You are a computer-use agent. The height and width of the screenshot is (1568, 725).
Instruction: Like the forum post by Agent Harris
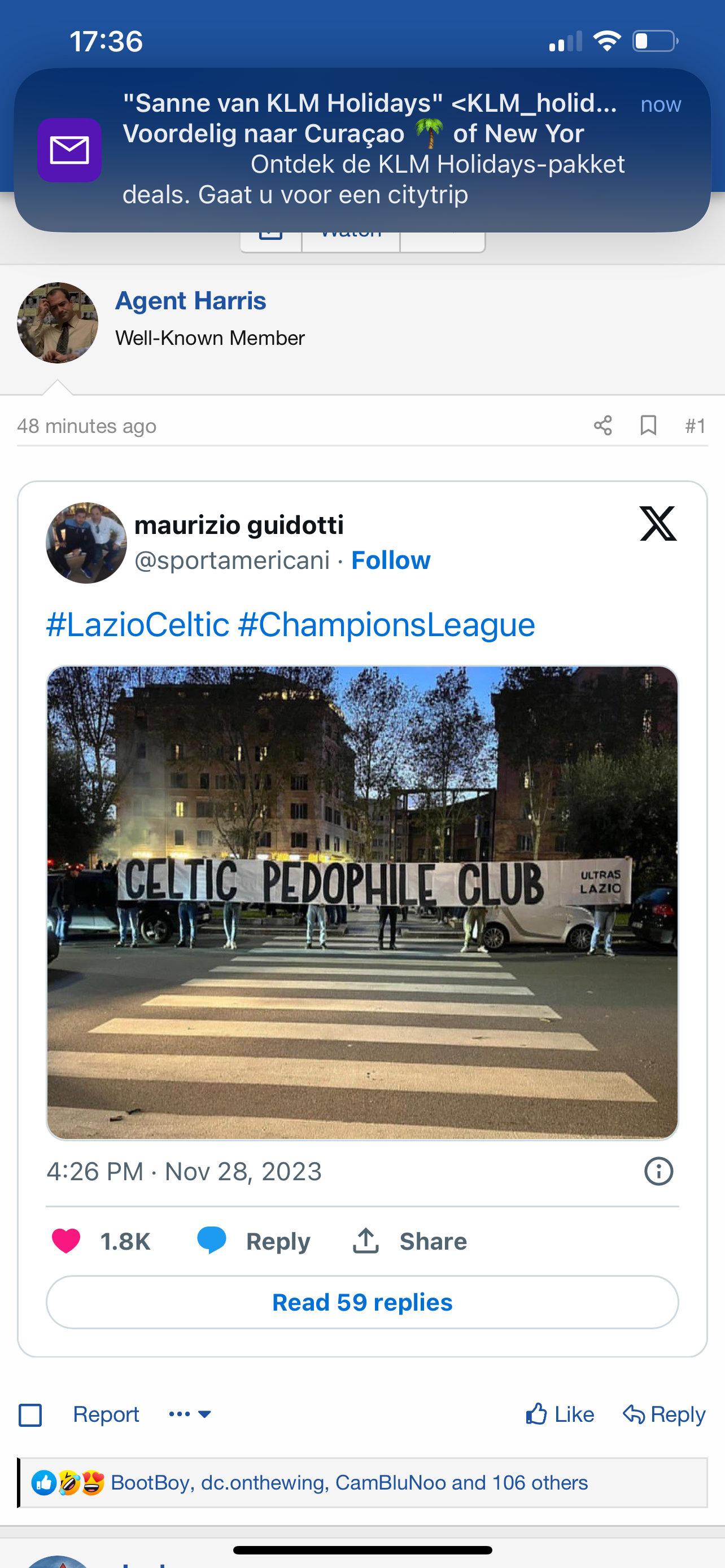[x=560, y=1414]
